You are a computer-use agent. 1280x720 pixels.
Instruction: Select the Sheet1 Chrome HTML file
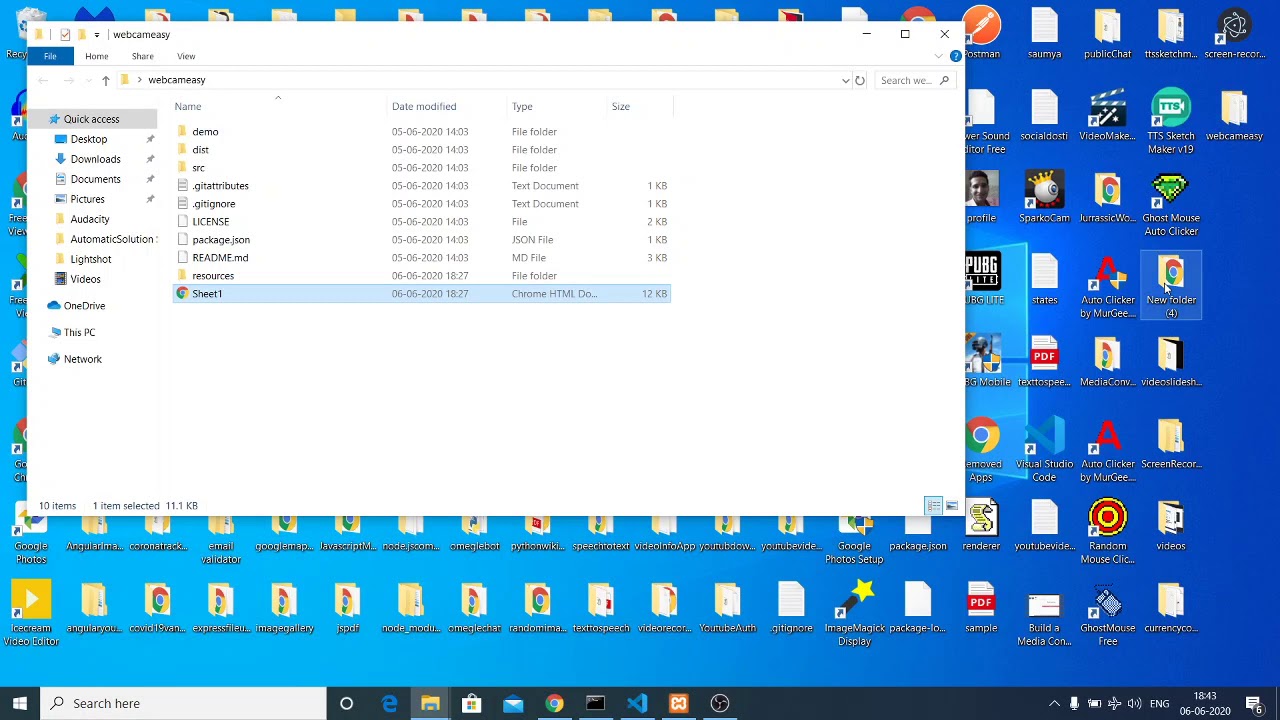[207, 294]
